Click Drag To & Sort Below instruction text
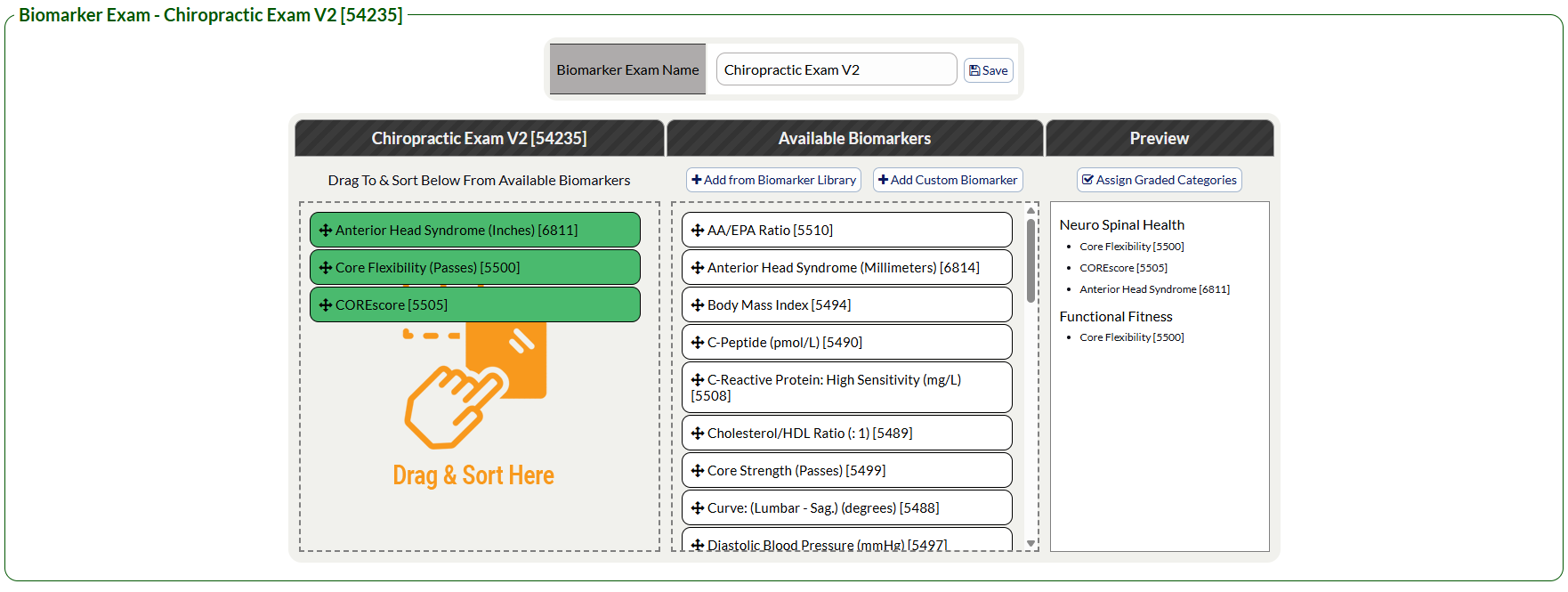Screen dimensions: 1568x592 [479, 181]
